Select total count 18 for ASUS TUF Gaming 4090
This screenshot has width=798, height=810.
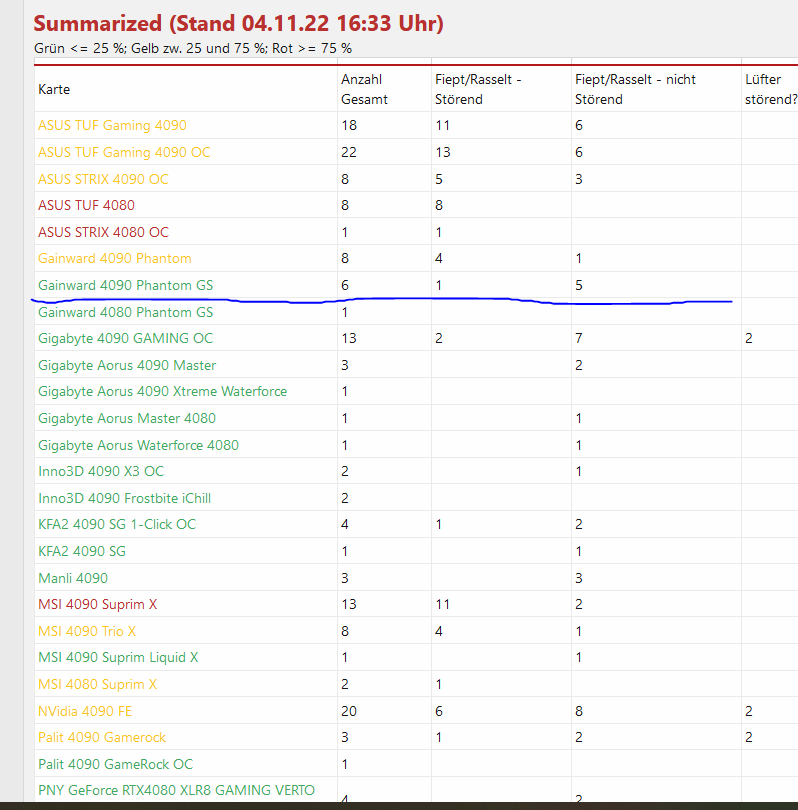(349, 126)
